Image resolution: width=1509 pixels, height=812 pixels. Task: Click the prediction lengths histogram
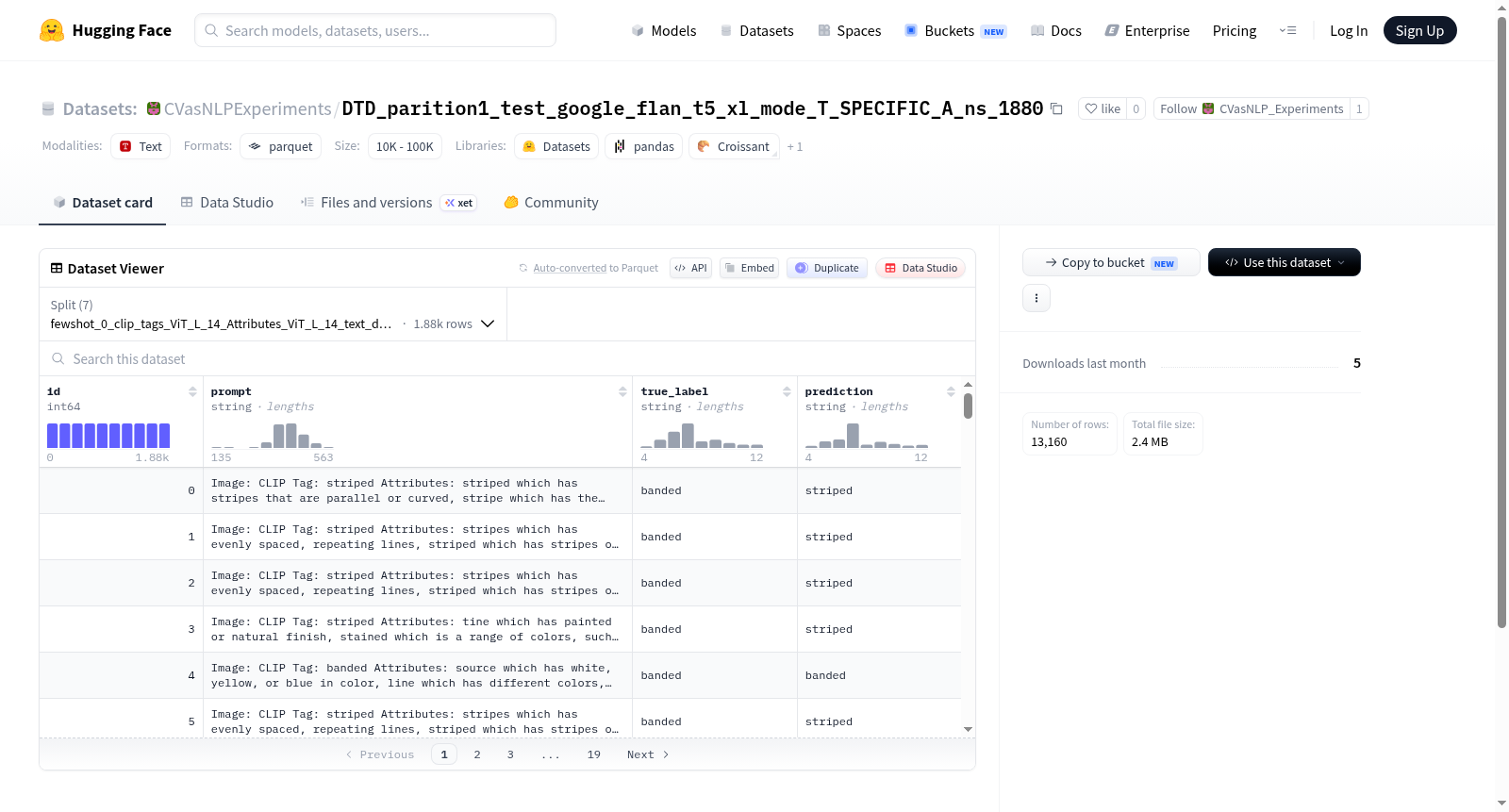click(x=866, y=436)
